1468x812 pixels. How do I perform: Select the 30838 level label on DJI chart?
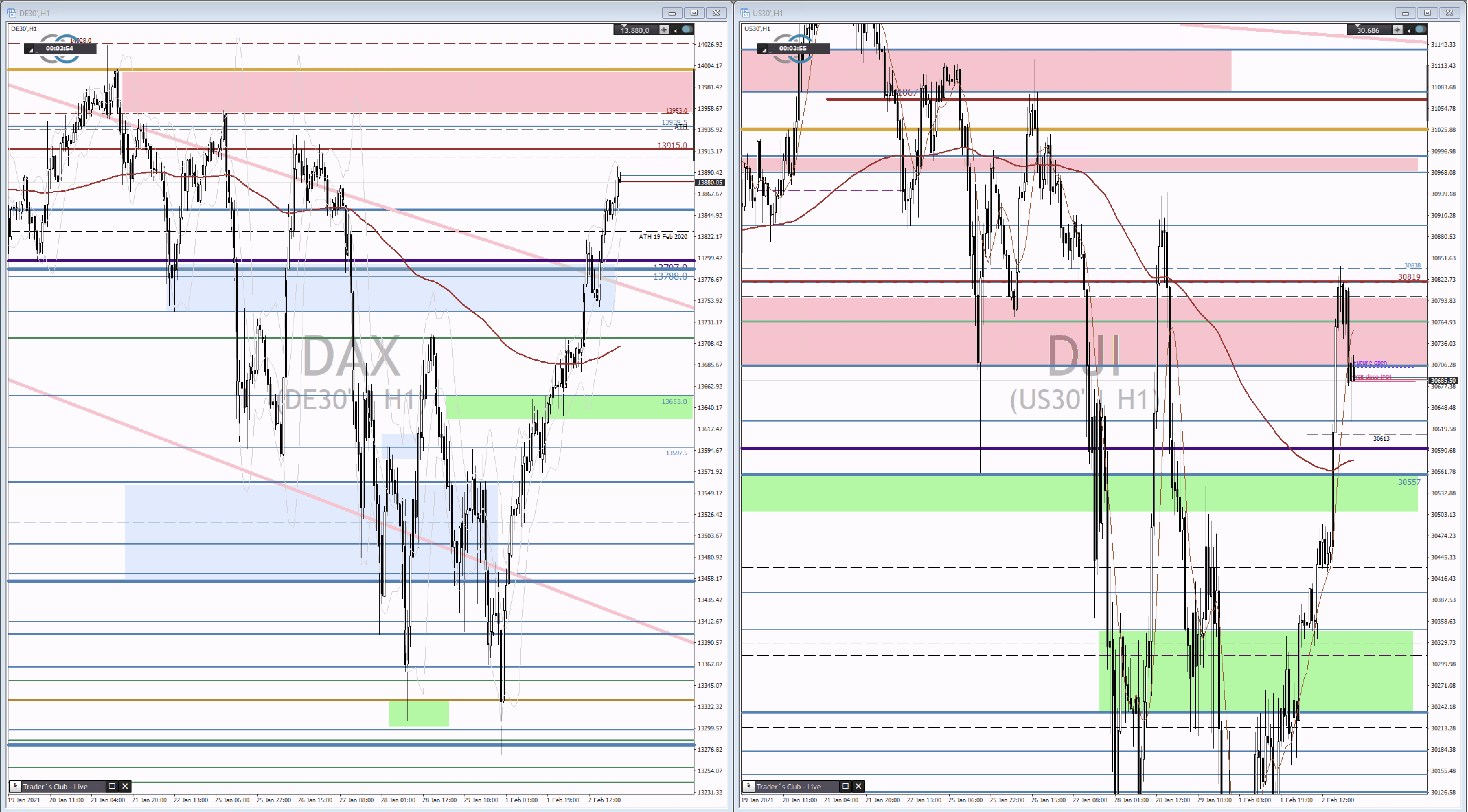point(1413,265)
